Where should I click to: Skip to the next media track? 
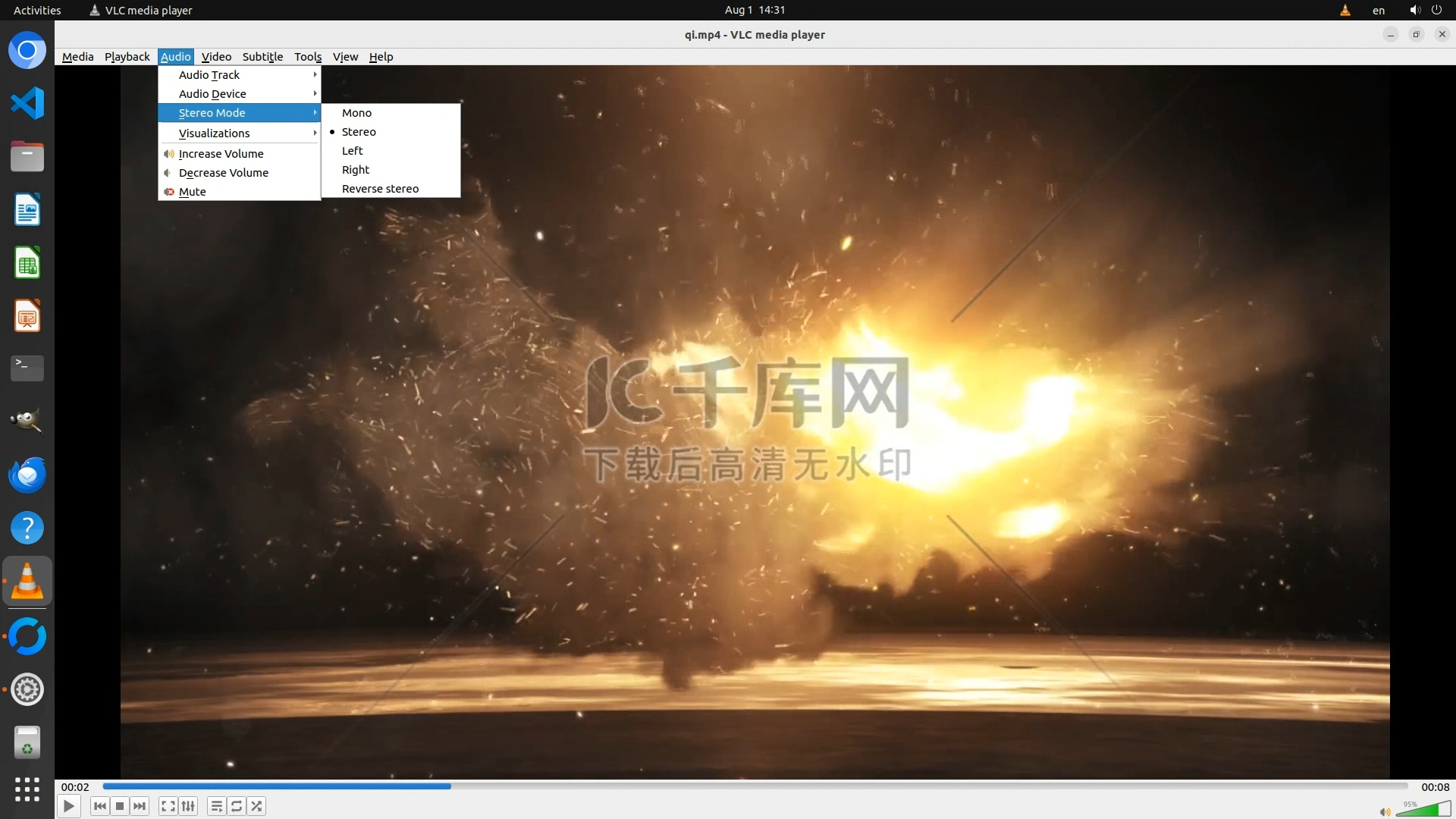pos(140,806)
